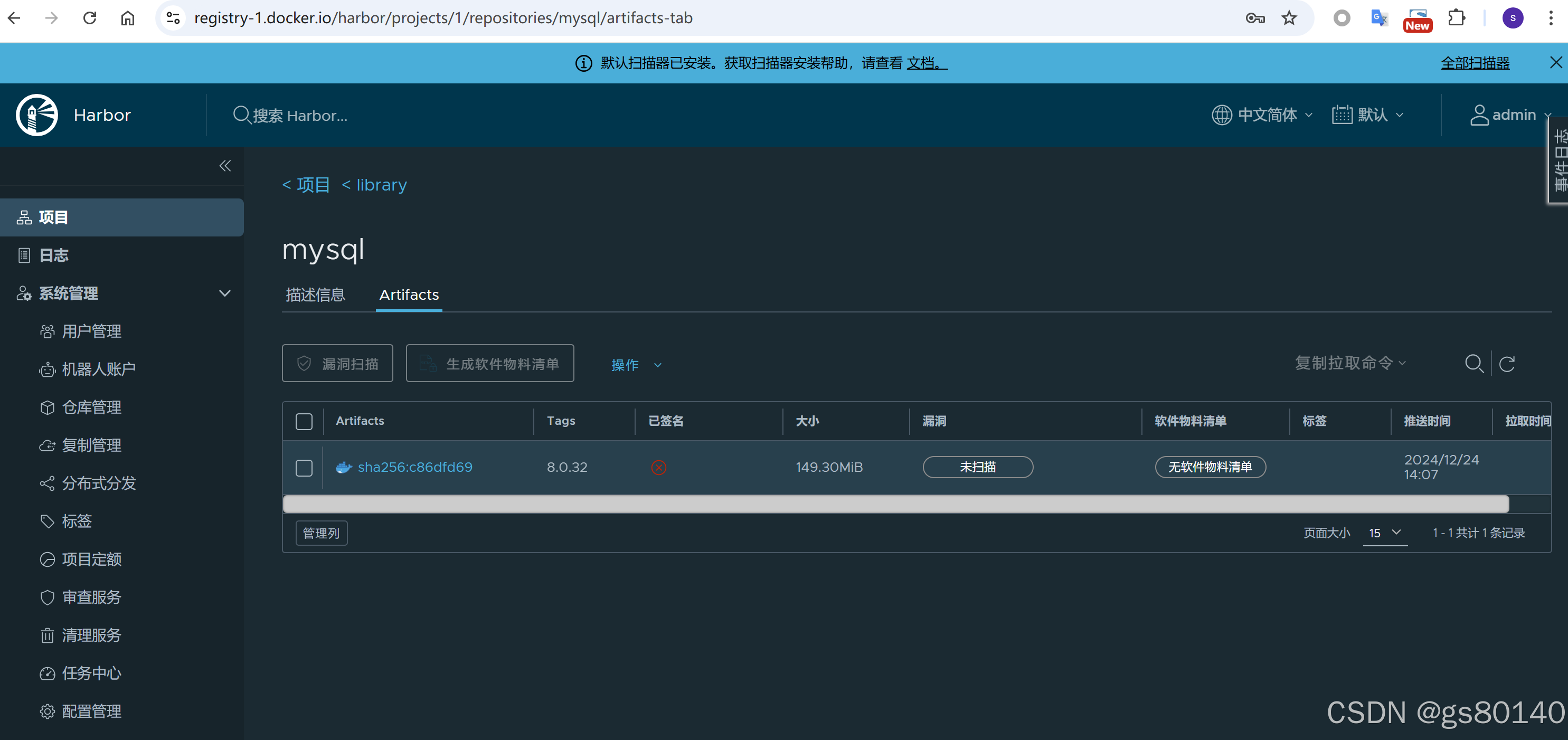
Task: Go forward in browser history
Action: [52, 18]
